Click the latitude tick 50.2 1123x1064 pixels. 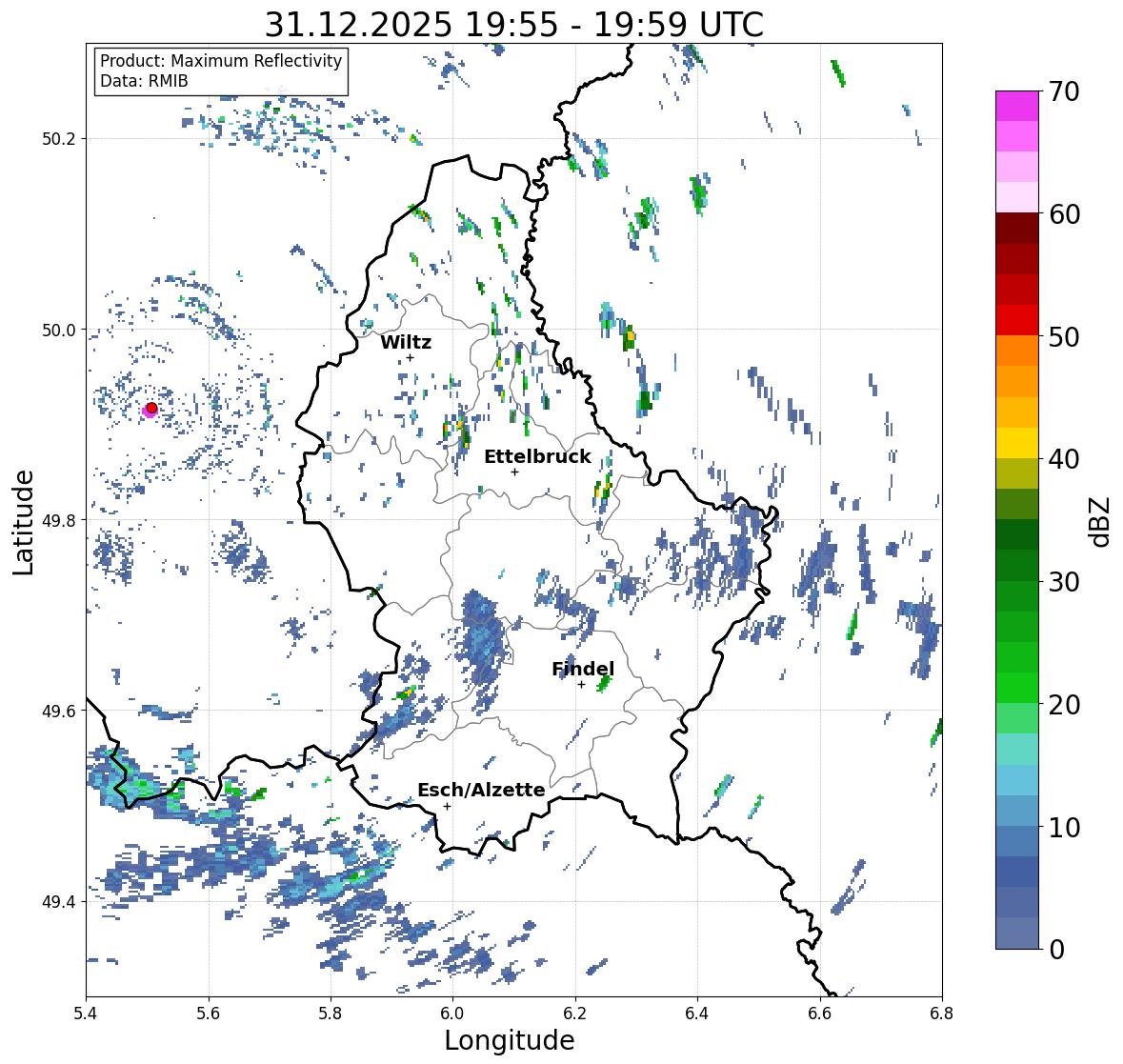pos(59,139)
